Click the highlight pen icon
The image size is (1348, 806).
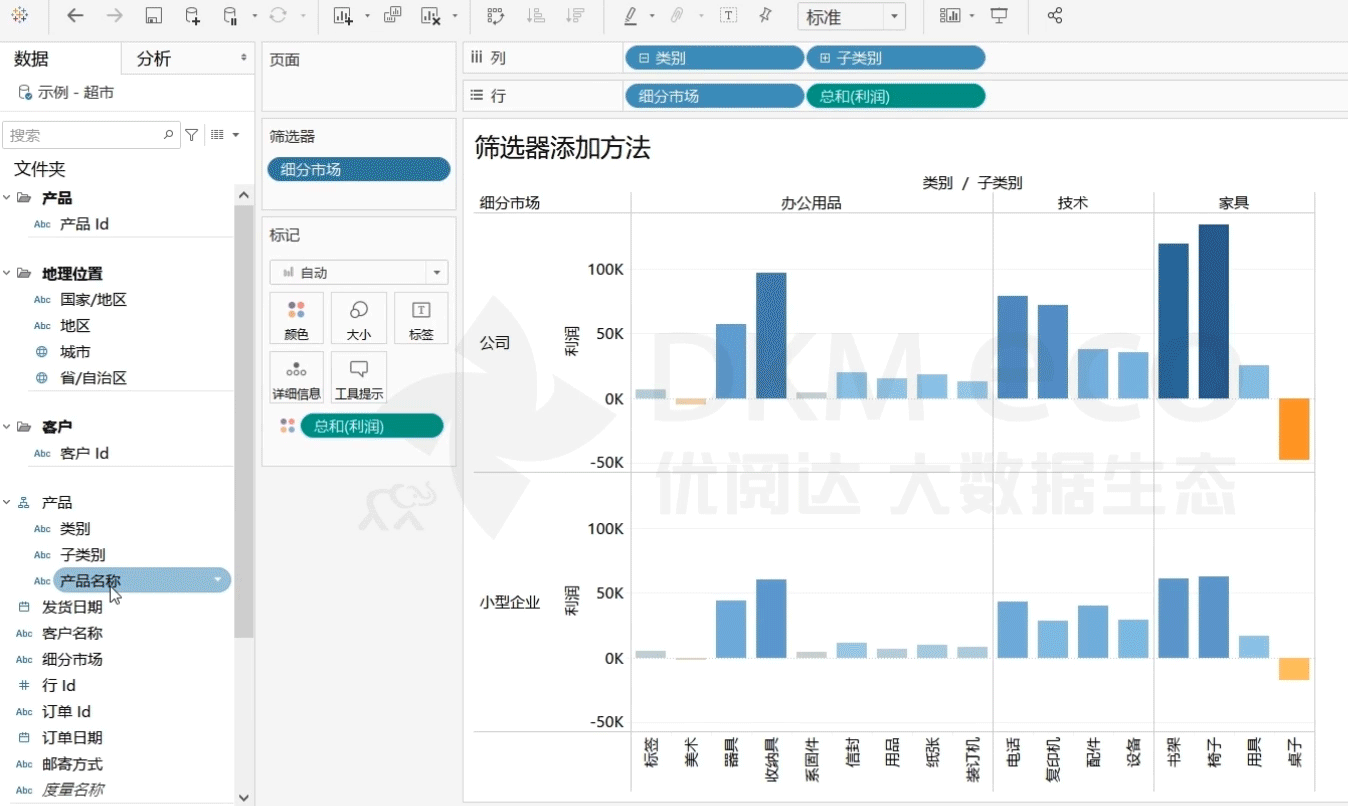[x=630, y=16]
